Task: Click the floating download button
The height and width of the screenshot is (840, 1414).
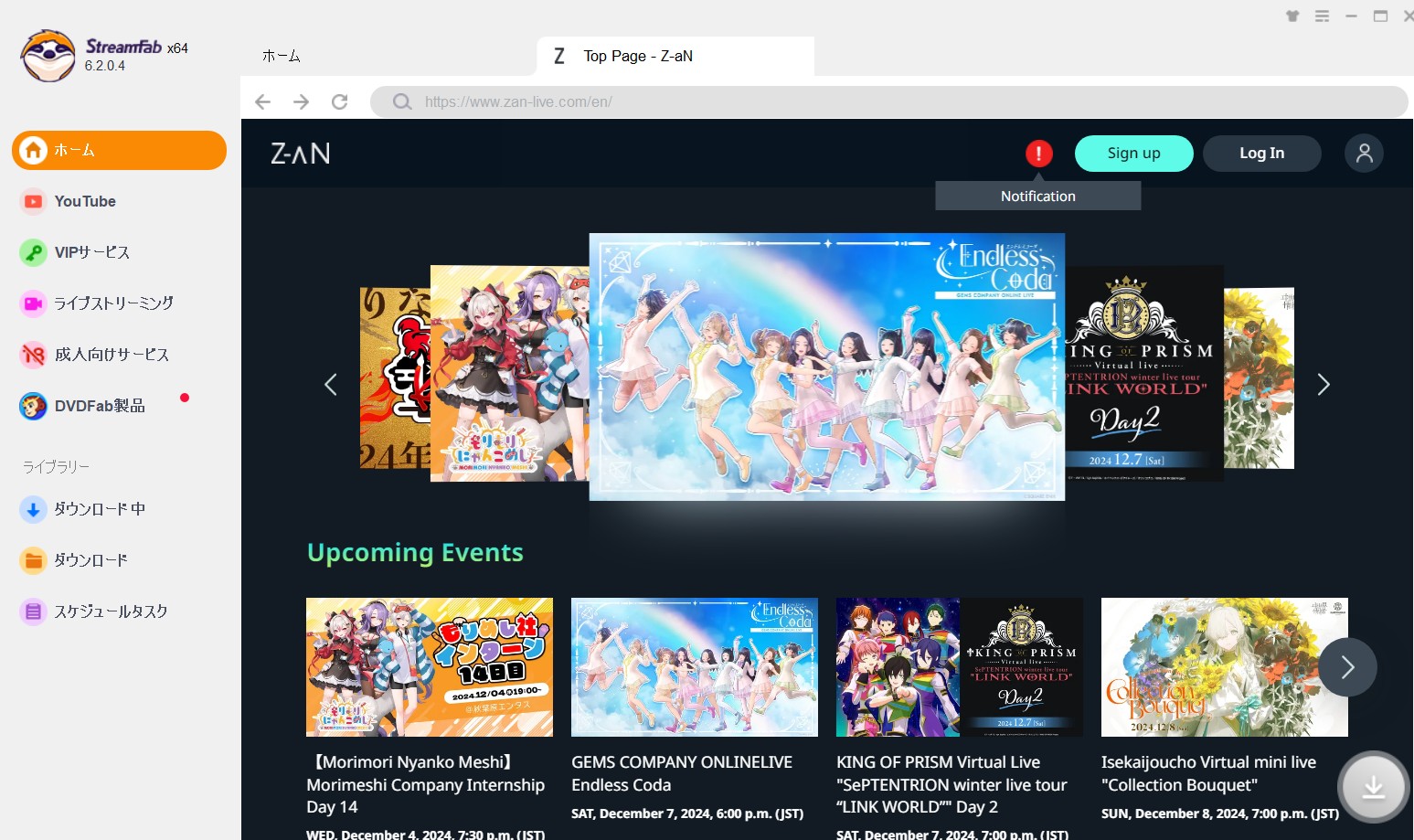Action: (1373, 786)
